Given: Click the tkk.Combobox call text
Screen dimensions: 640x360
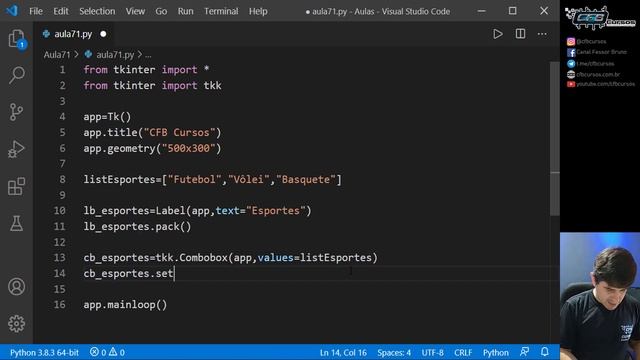Looking at the screenshot, I should [x=191, y=258].
